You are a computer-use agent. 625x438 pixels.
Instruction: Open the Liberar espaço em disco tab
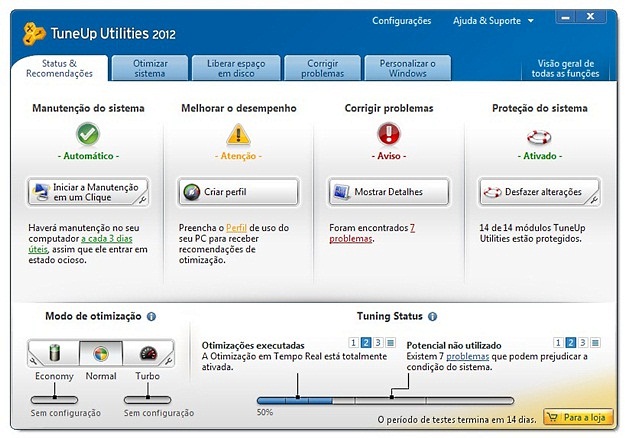[x=236, y=68]
